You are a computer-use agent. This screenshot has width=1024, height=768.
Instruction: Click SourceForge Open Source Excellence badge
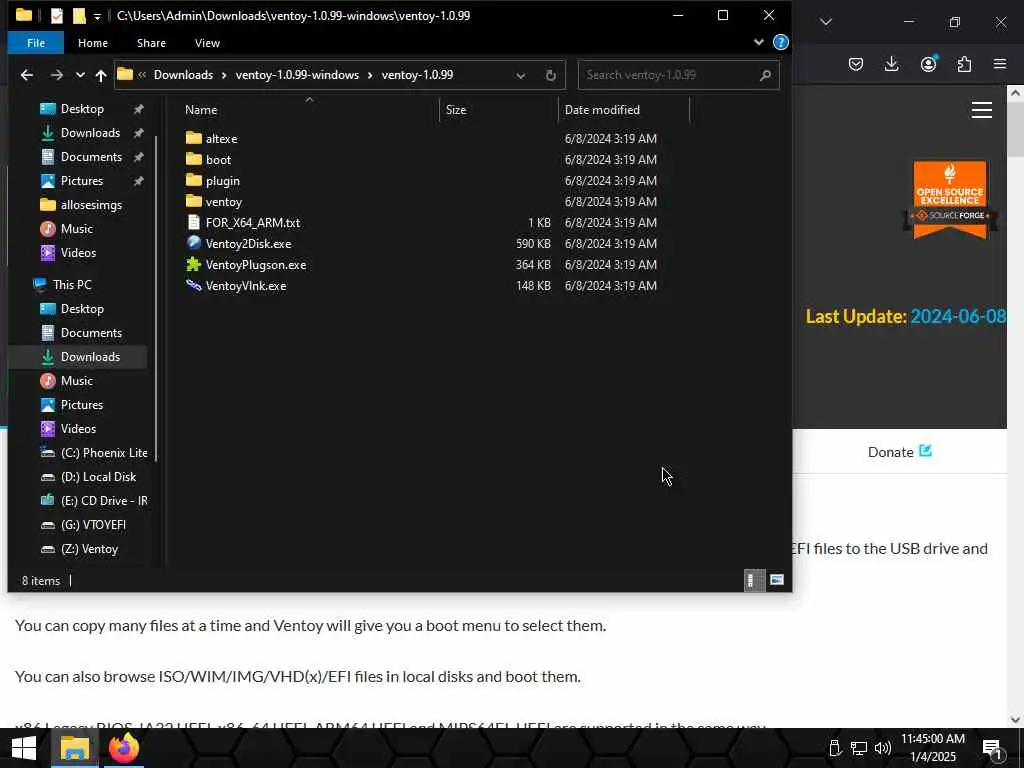[x=950, y=200]
